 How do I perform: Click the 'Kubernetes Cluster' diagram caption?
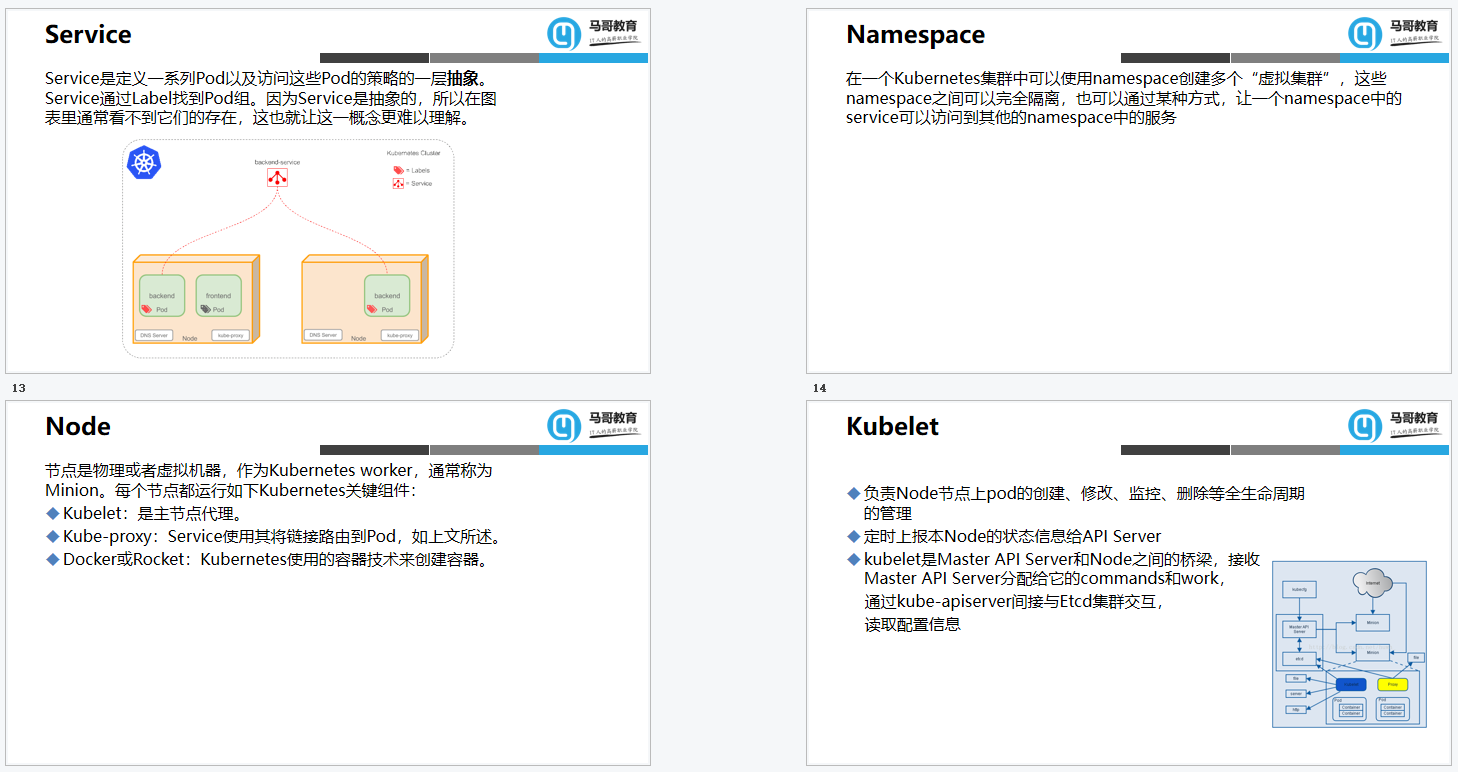[414, 153]
